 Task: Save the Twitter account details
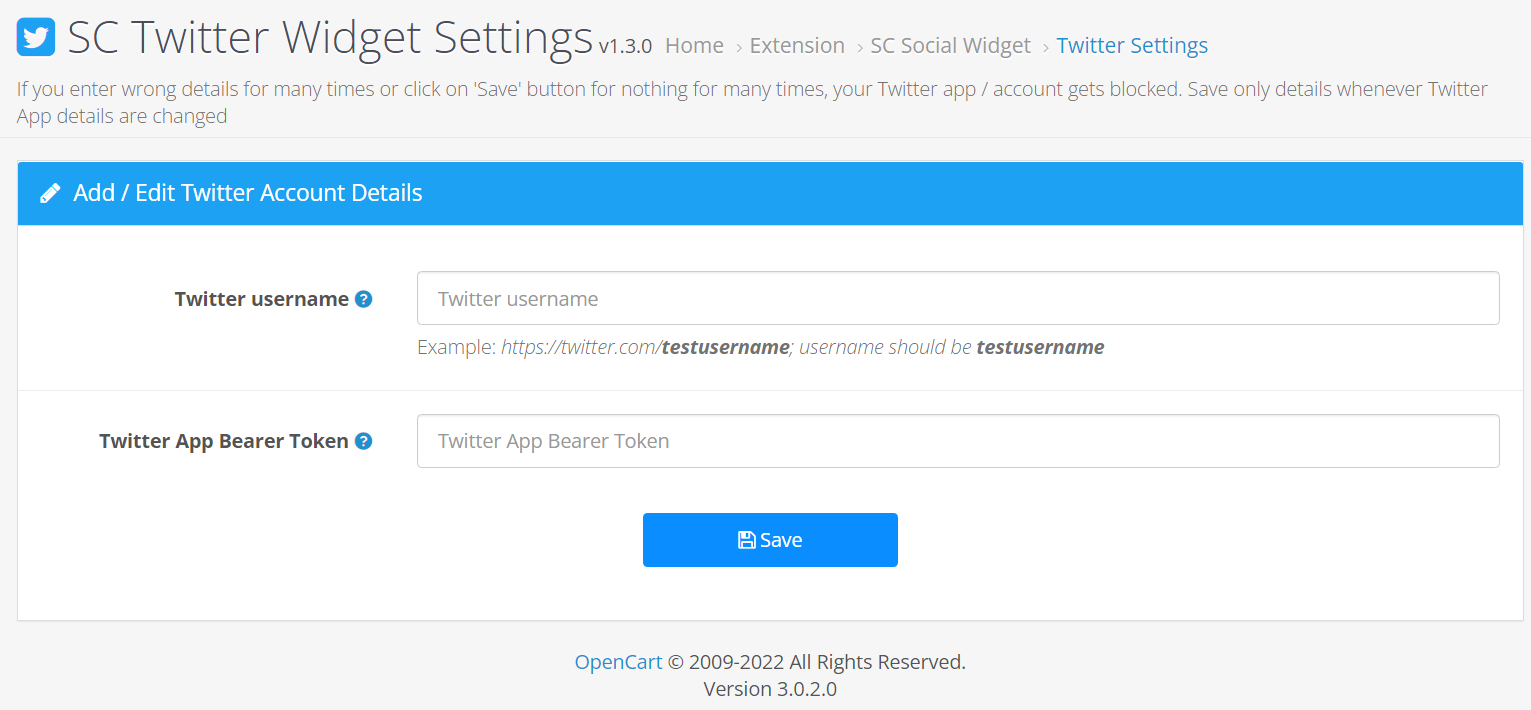coord(770,540)
